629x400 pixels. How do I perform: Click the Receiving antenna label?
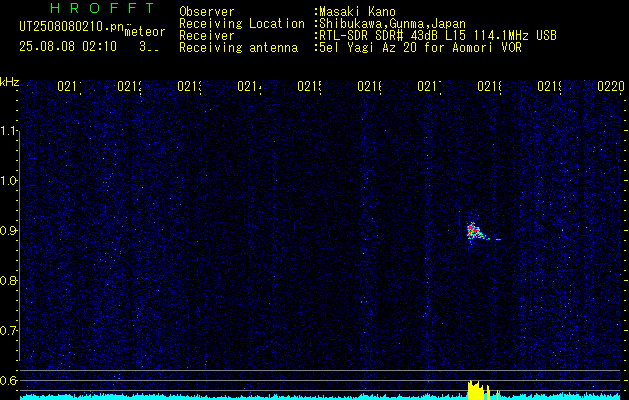[x=239, y=48]
